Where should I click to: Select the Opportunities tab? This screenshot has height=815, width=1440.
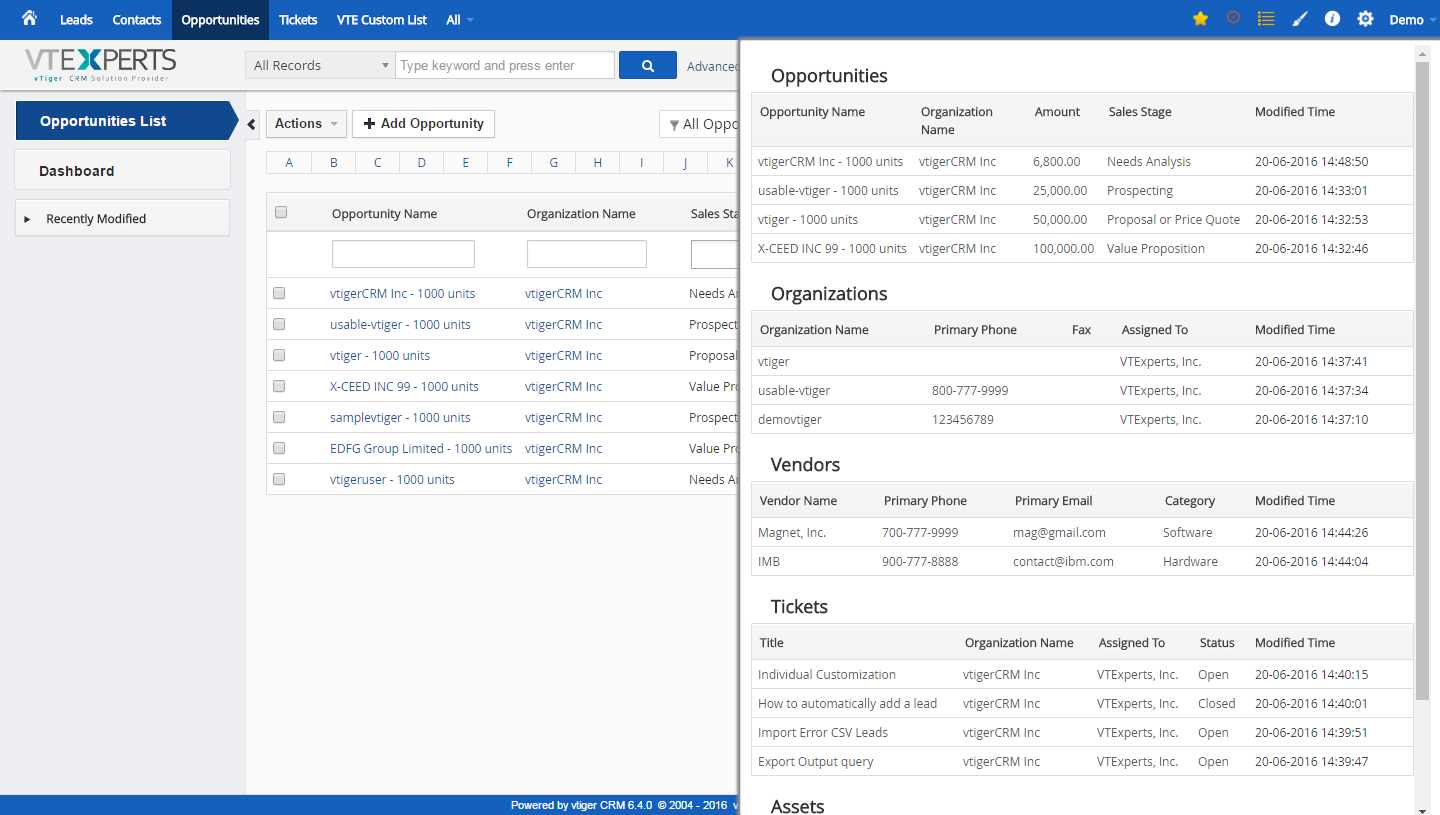(220, 20)
